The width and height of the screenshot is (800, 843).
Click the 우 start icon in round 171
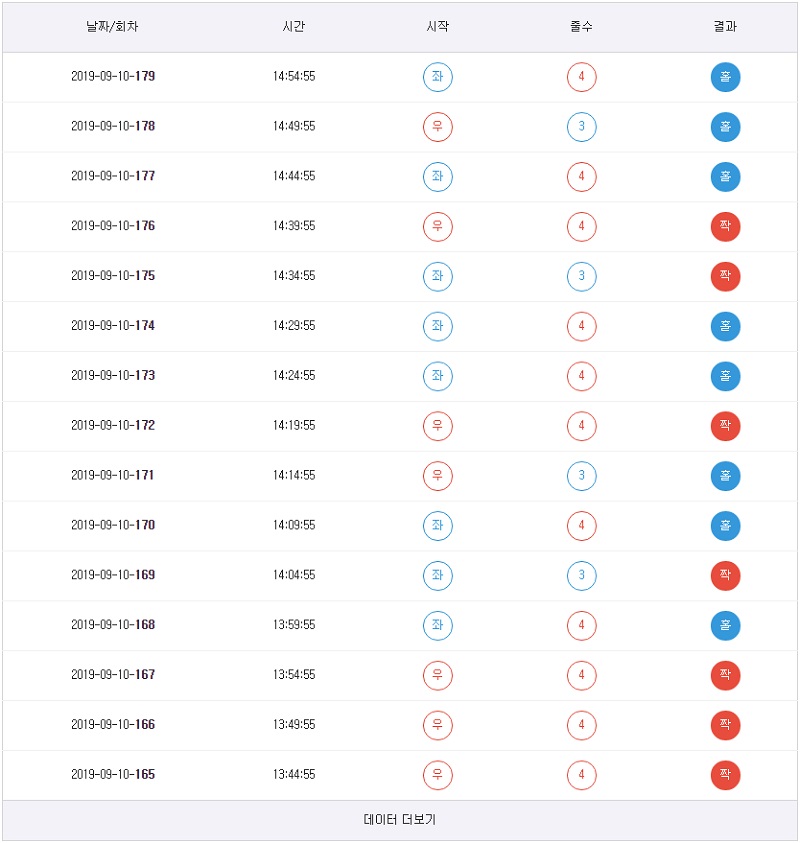click(437, 476)
